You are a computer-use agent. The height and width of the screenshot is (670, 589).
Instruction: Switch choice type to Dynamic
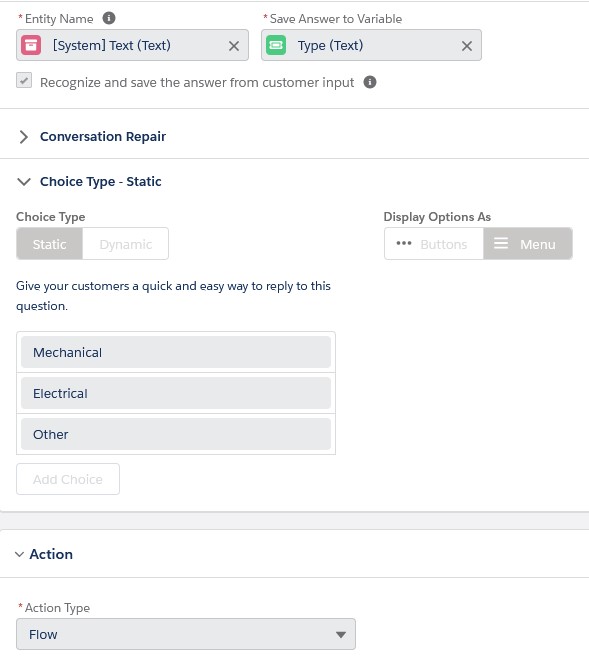pos(126,244)
